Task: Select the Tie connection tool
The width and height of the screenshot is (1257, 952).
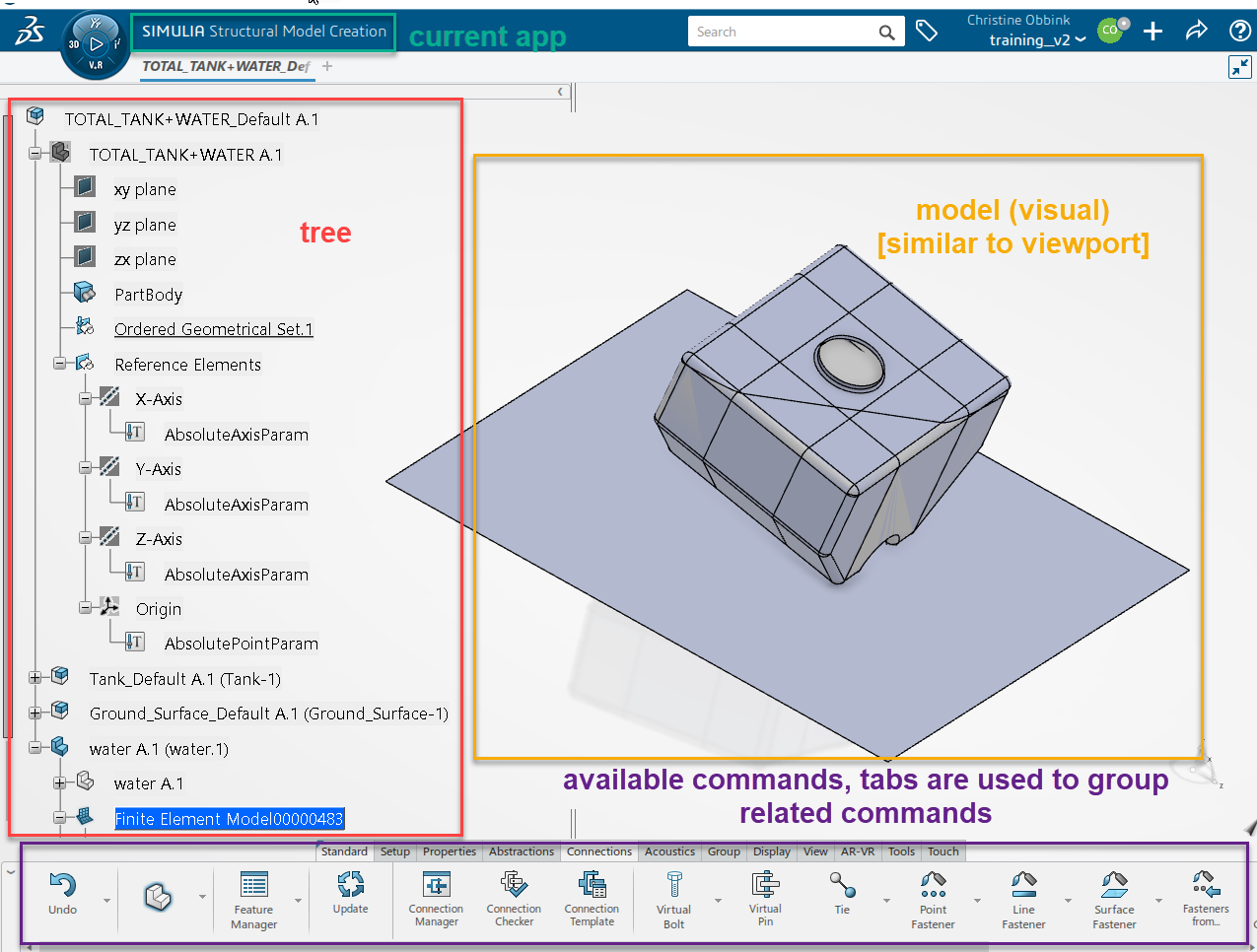Action: tap(842, 893)
